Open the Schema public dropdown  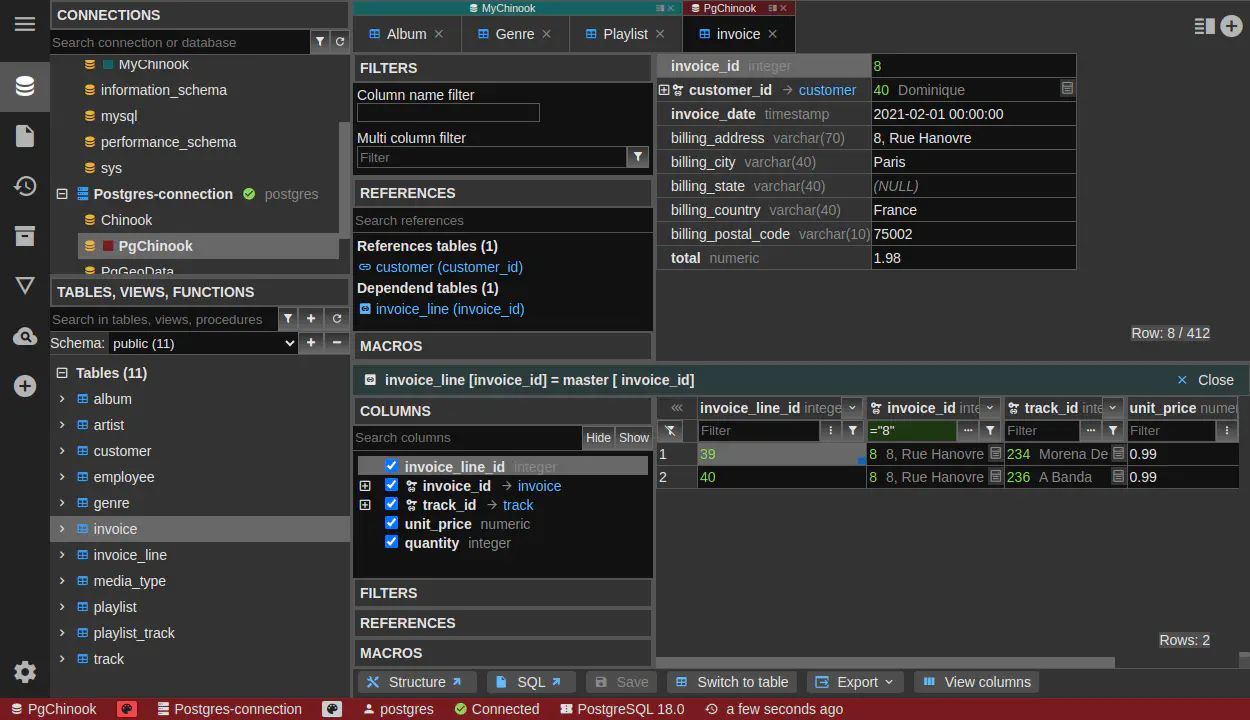[x=203, y=343]
